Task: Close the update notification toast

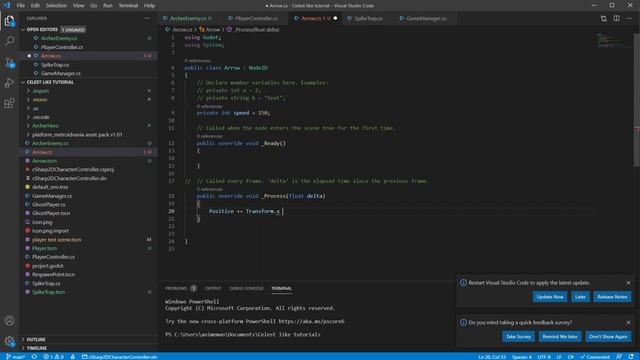Action: tap(628, 282)
